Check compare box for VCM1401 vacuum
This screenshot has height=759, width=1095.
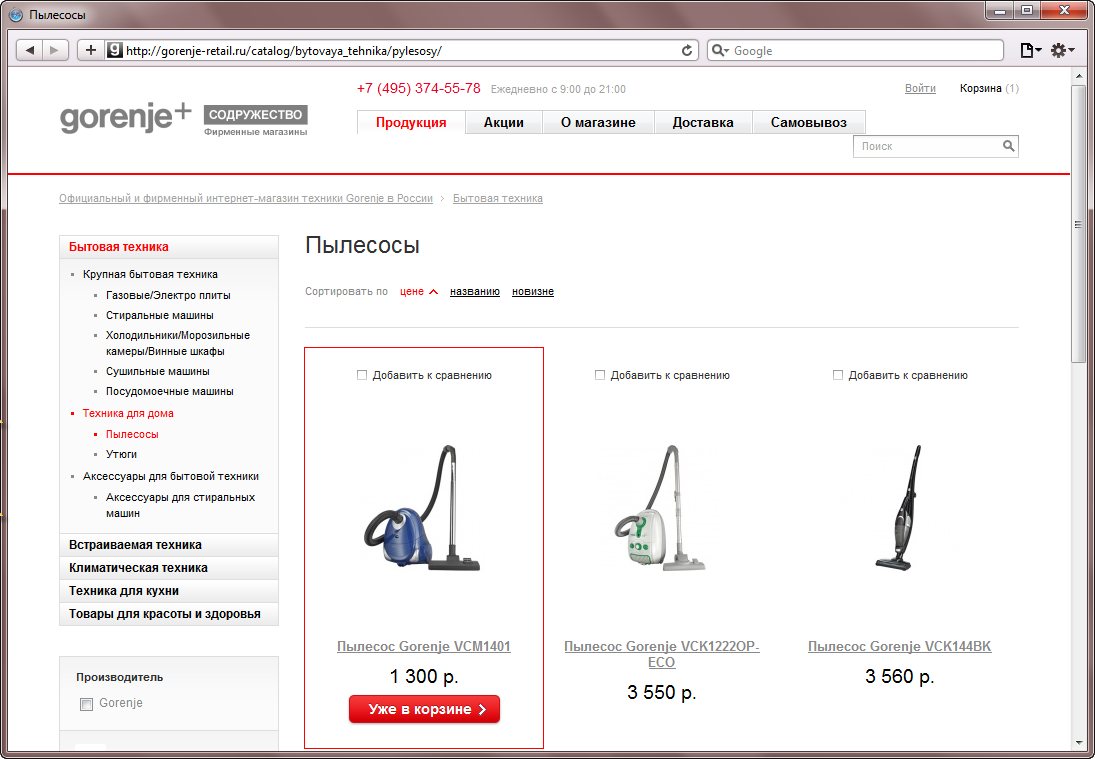(362, 375)
